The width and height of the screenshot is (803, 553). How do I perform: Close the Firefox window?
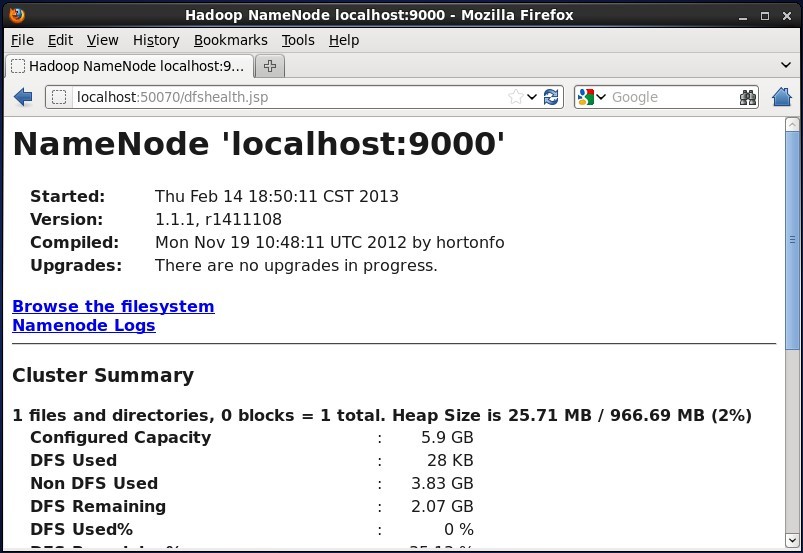pyautogui.click(x=787, y=16)
